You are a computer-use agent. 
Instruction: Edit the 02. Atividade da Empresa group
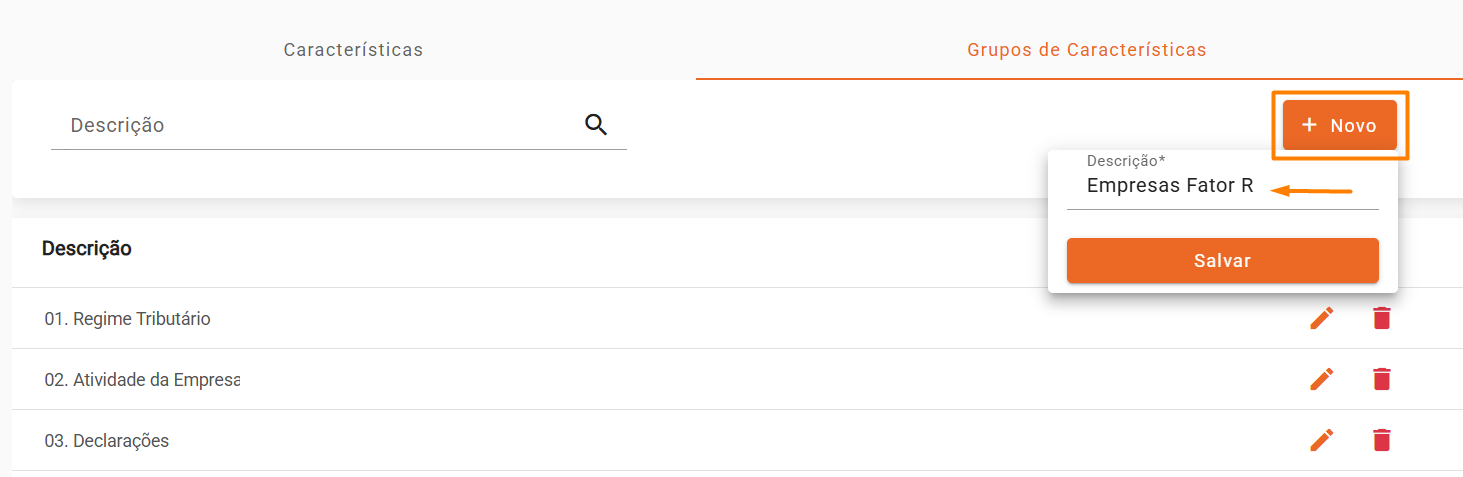pos(1322,379)
